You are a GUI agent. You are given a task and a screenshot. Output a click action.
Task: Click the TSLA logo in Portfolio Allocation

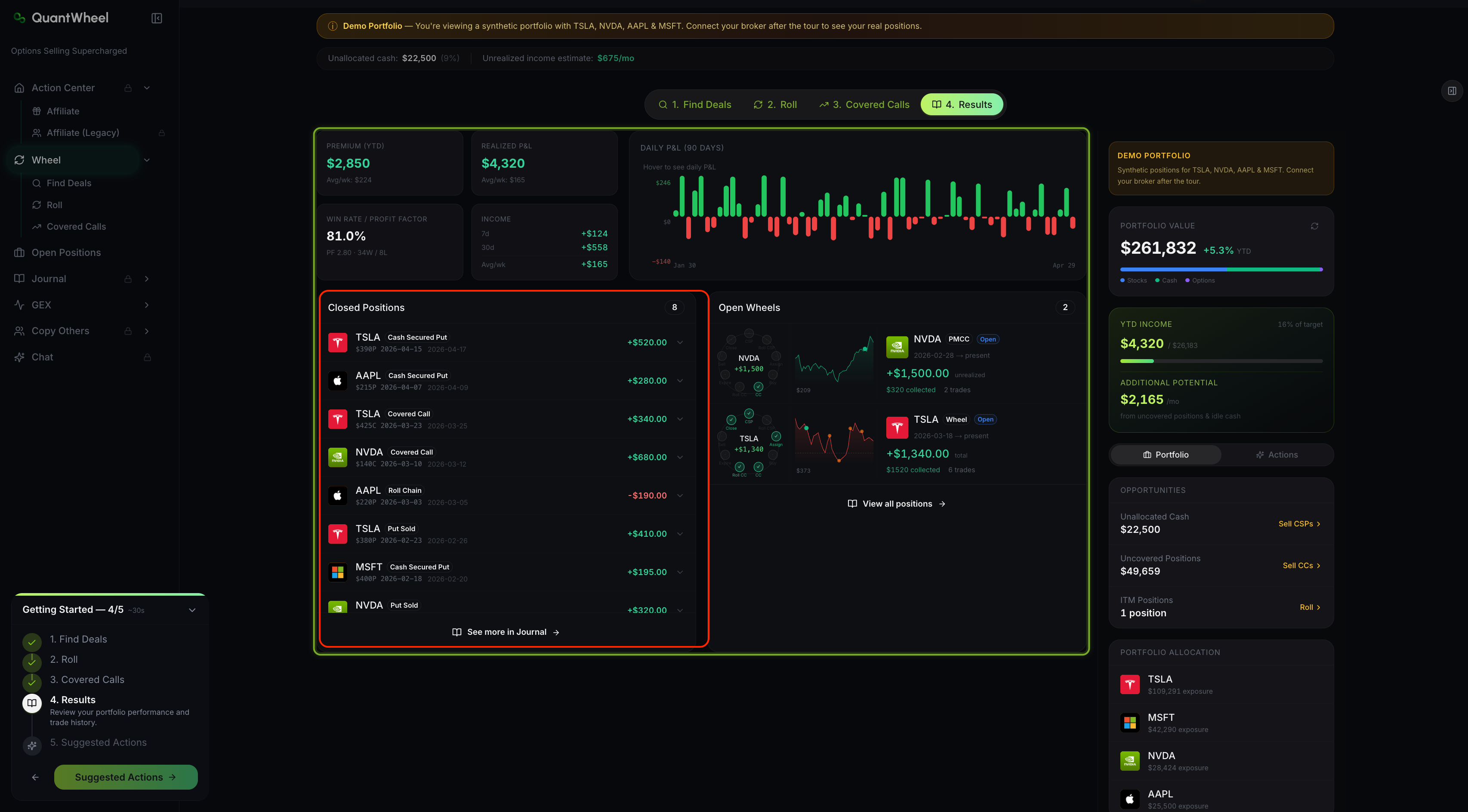click(1129, 684)
